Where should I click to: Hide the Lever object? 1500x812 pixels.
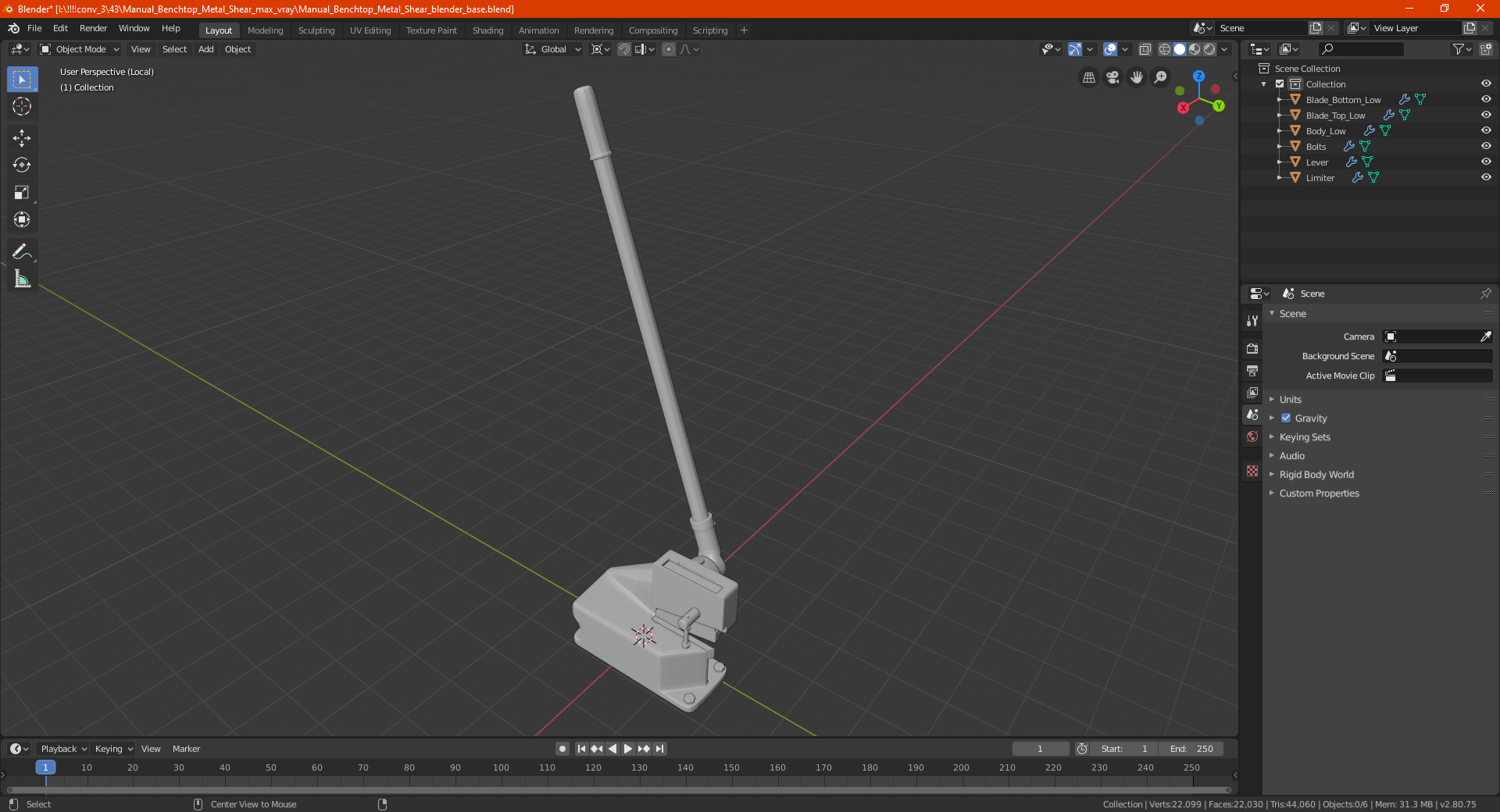pos(1485,162)
